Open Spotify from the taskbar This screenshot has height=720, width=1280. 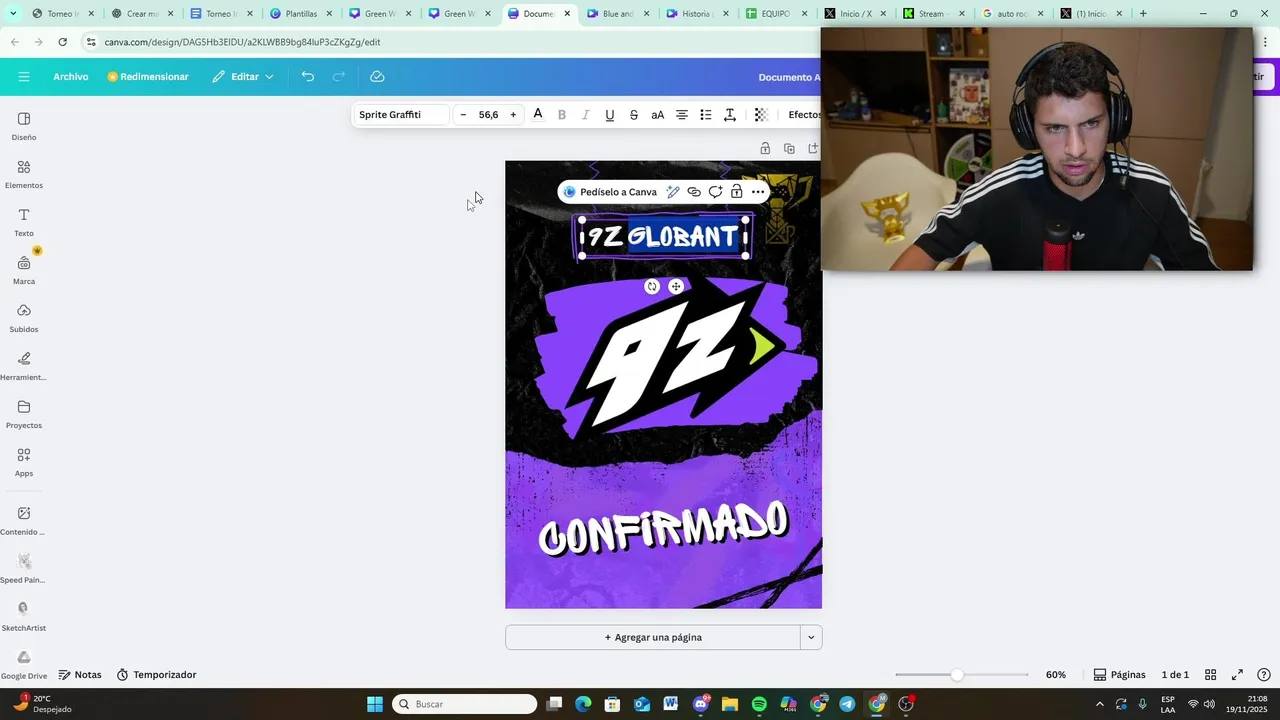click(759, 704)
